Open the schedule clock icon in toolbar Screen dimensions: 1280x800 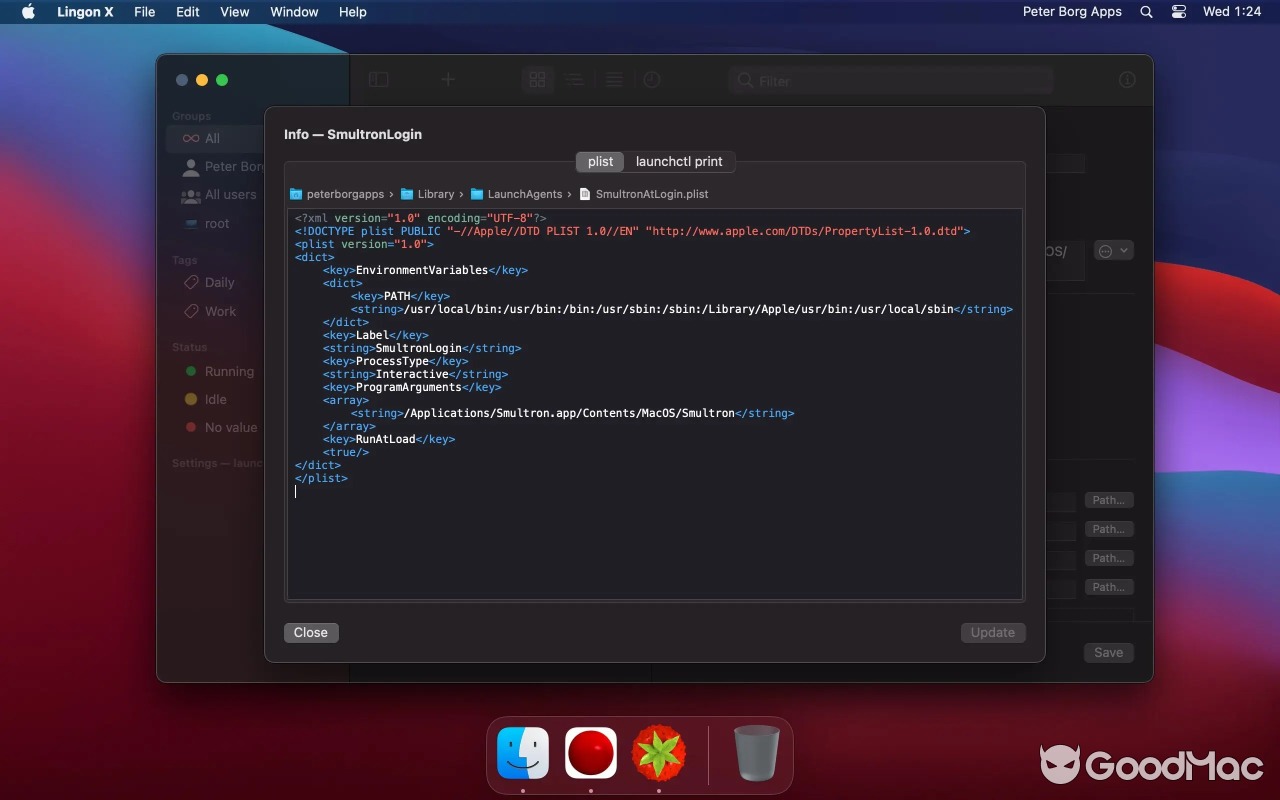coord(650,79)
